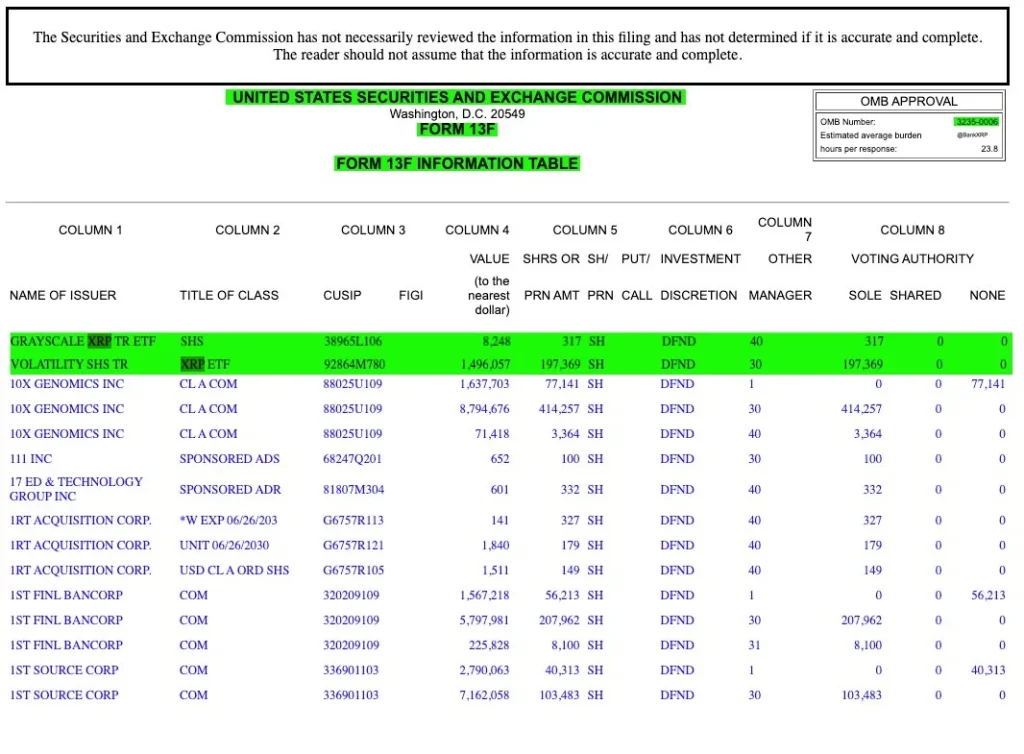Screen dimensions: 1024x754
Task: Click the value 8,794,676 for 10X Genomics
Action: pyautogui.click(x=485, y=409)
